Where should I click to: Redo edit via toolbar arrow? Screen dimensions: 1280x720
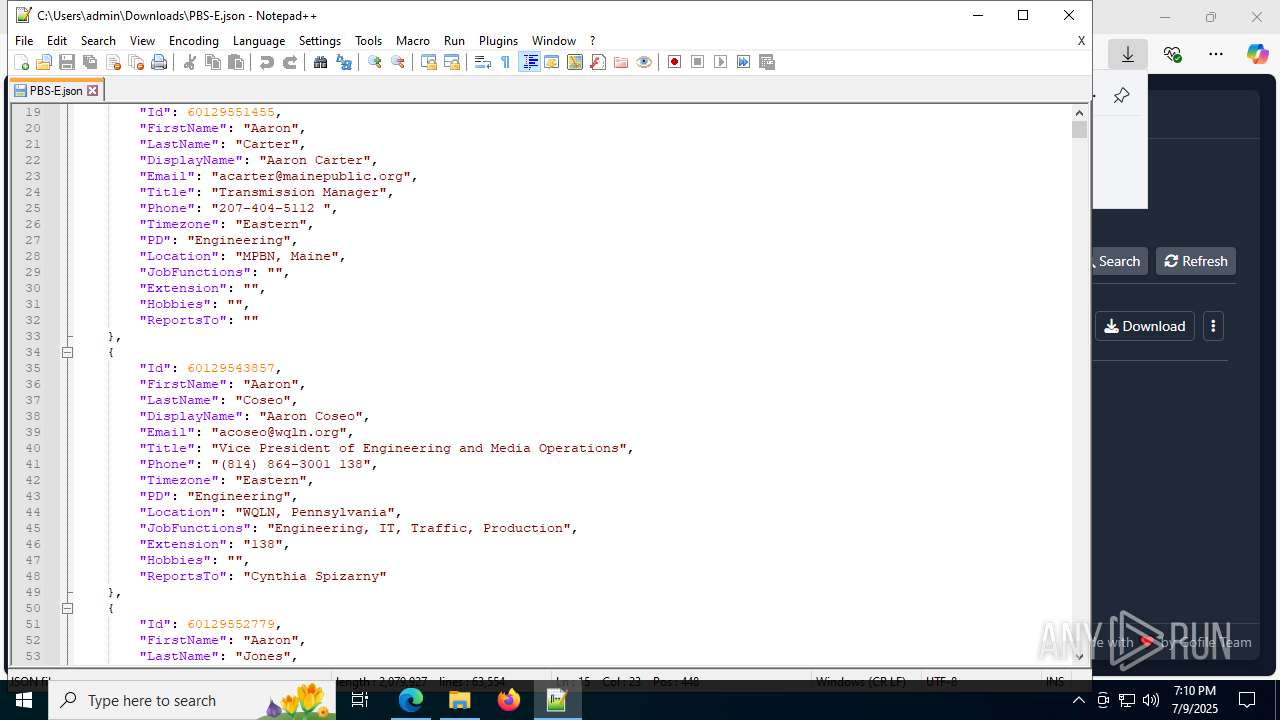(290, 62)
